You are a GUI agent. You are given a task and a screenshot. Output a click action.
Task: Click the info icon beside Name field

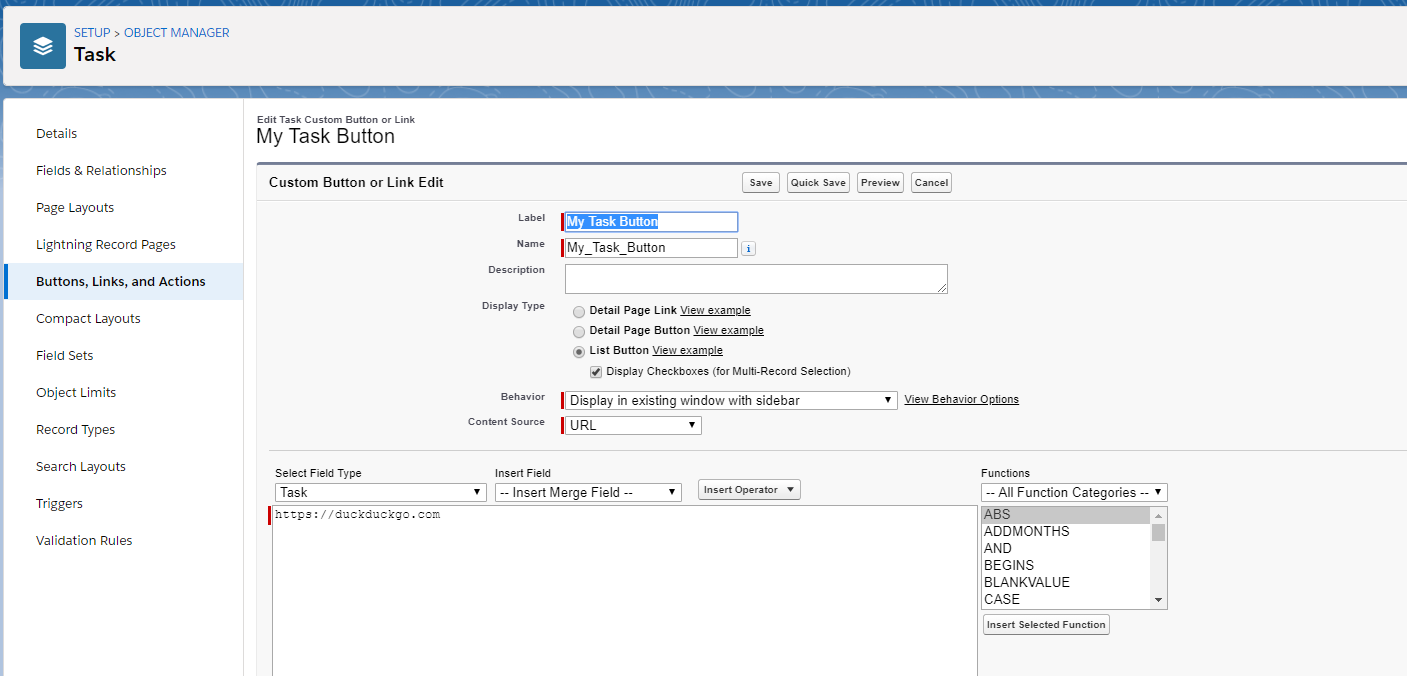point(748,249)
